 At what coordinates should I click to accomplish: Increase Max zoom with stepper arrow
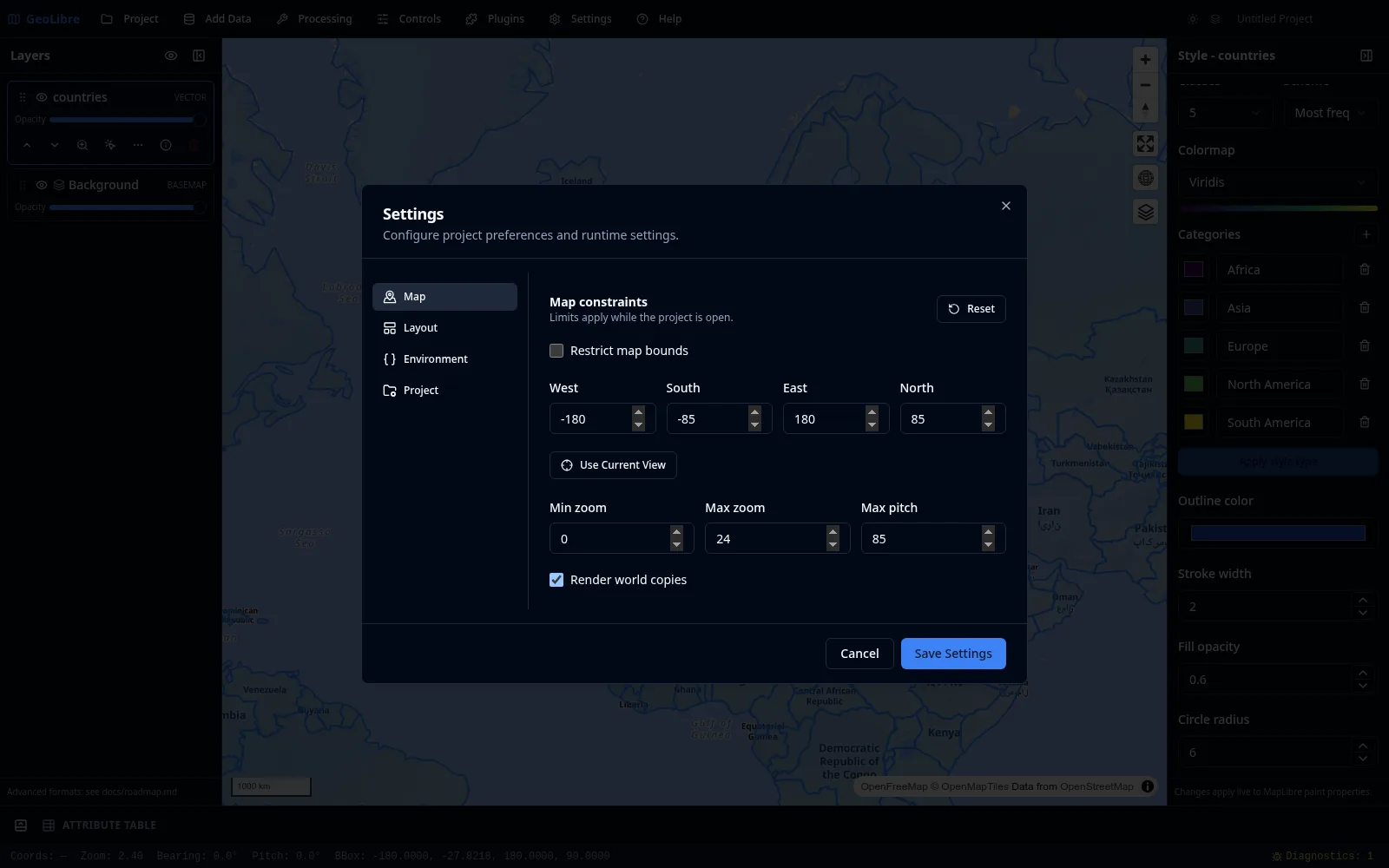[x=833, y=532]
